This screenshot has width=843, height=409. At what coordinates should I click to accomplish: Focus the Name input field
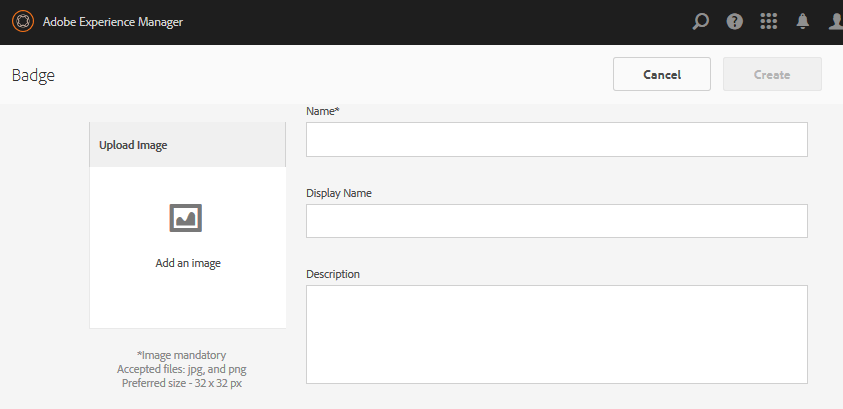(556, 140)
